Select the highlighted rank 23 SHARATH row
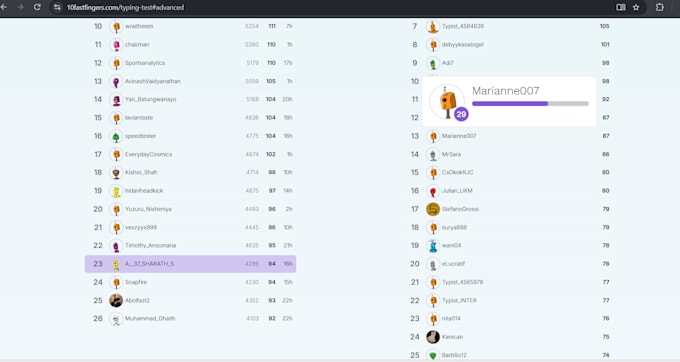The height and width of the screenshot is (362, 680). coord(190,264)
